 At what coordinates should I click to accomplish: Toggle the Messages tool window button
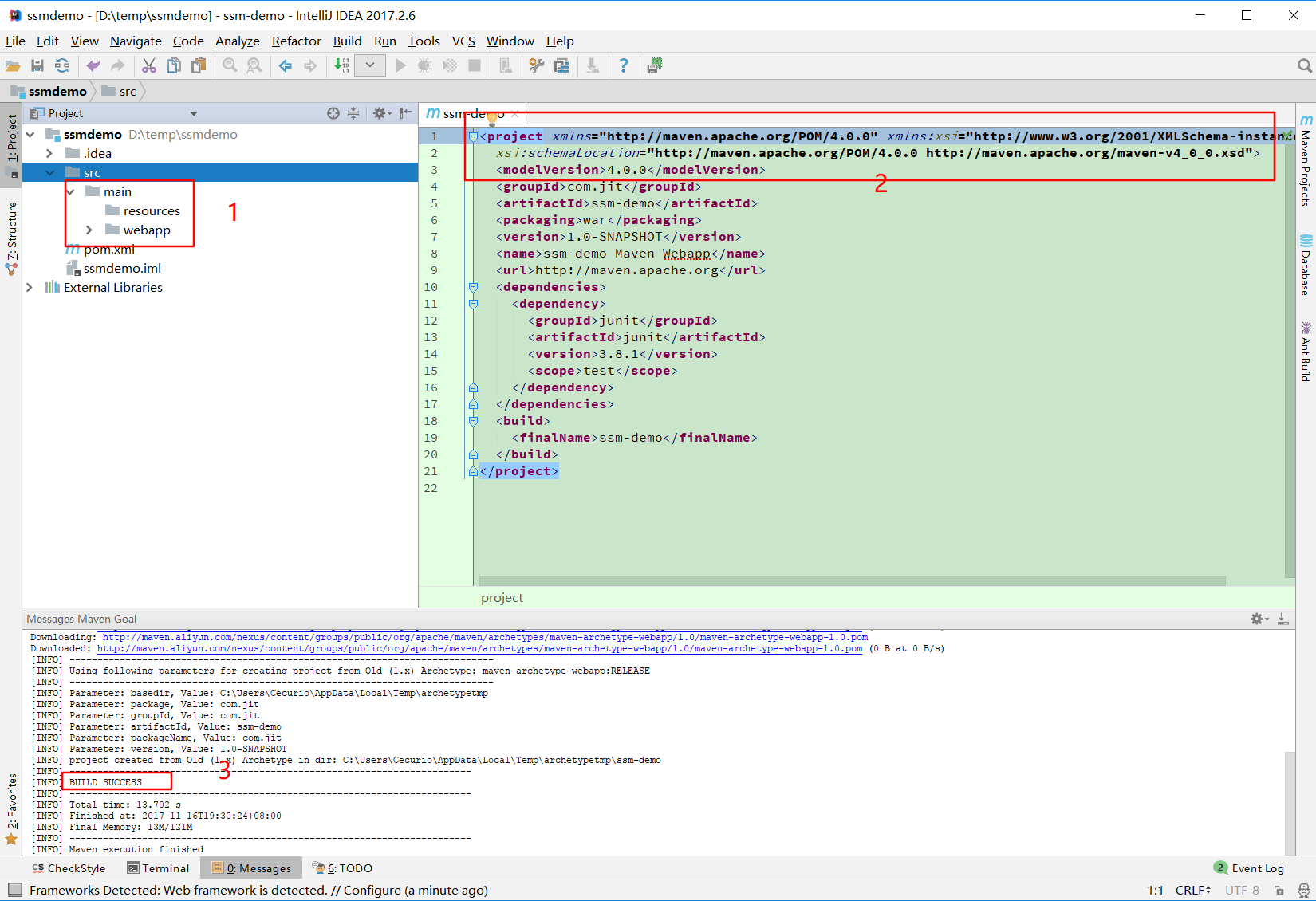point(251,868)
